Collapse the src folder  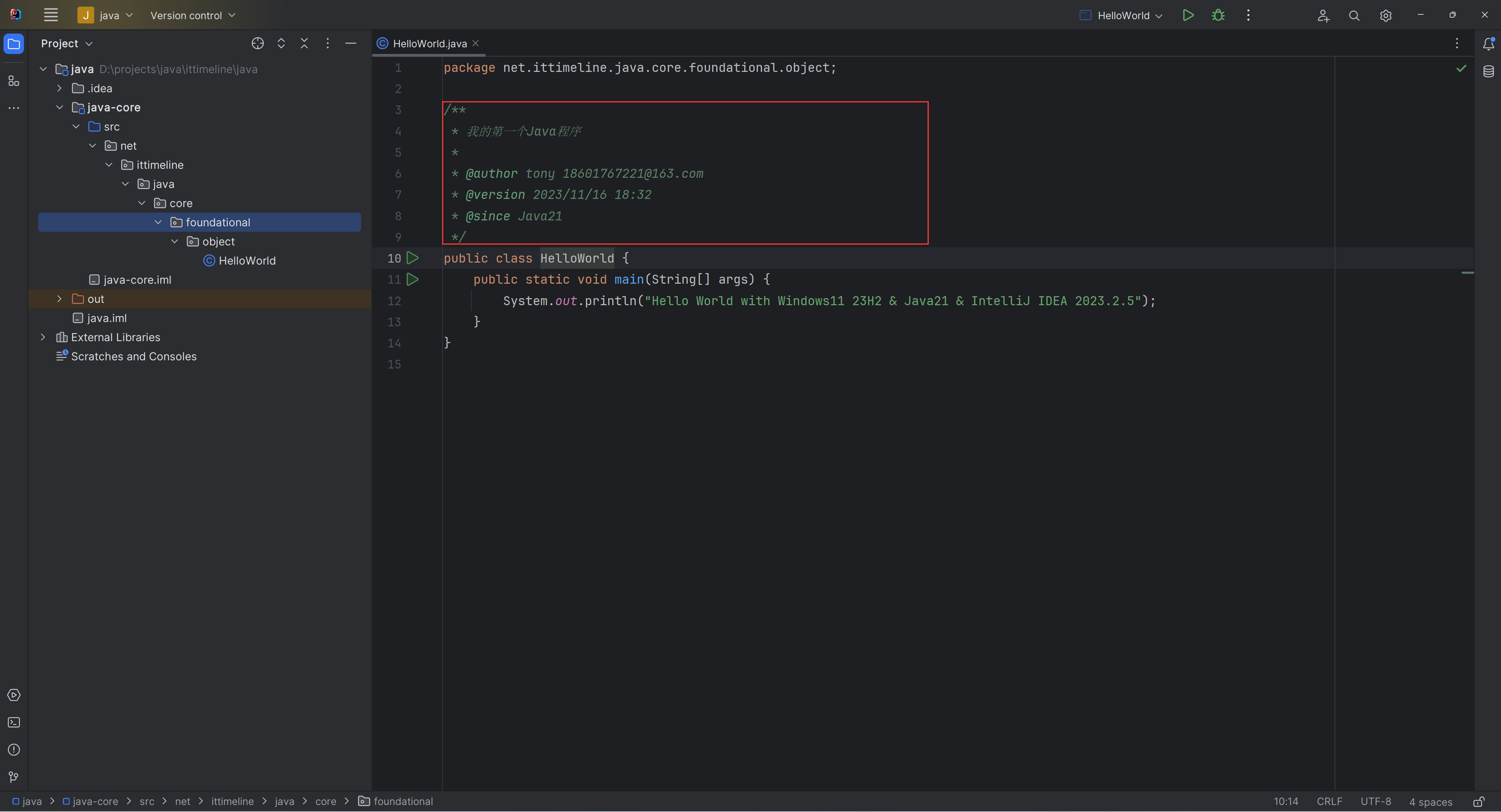tap(76, 127)
